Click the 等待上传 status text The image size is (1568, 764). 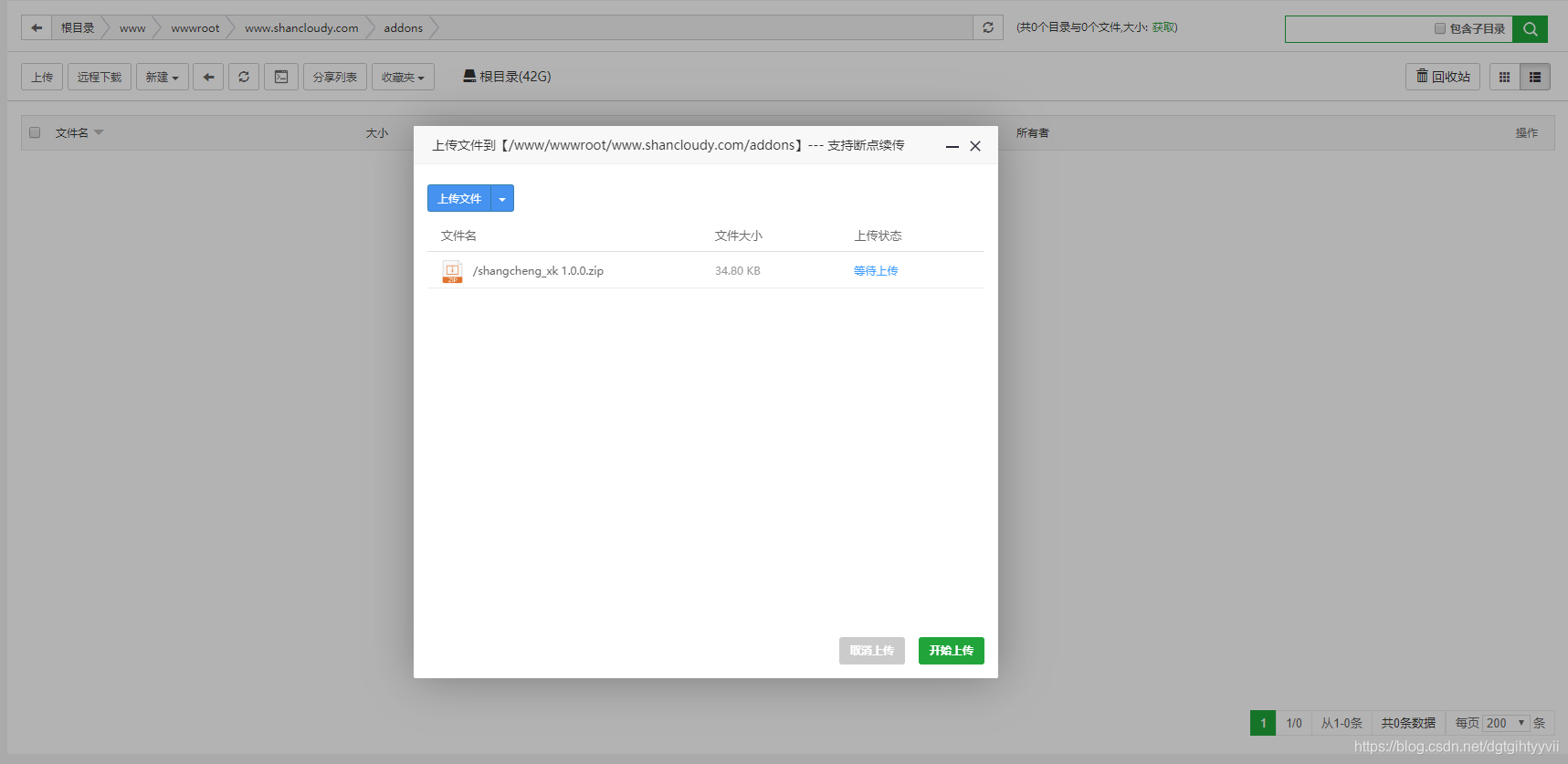[876, 271]
